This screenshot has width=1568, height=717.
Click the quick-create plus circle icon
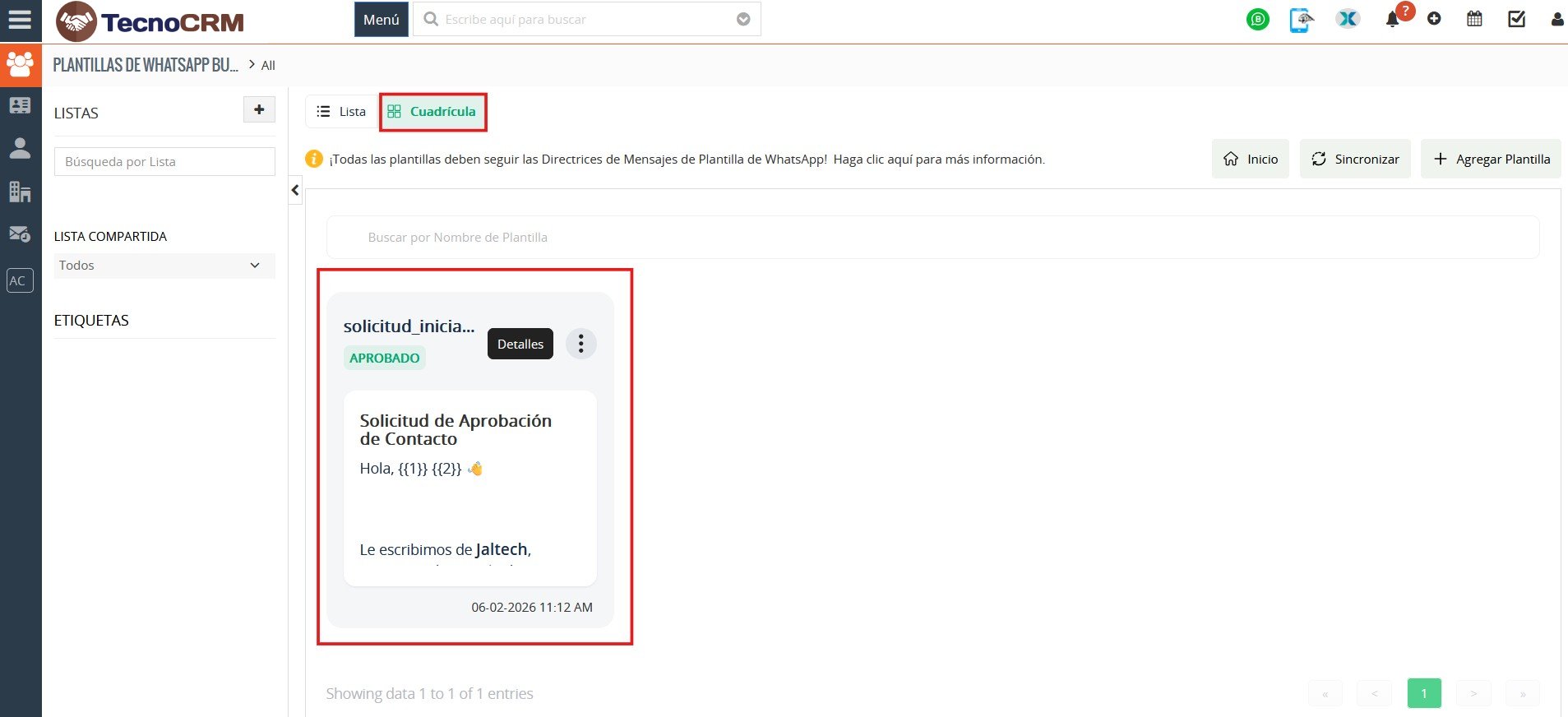(x=1434, y=19)
